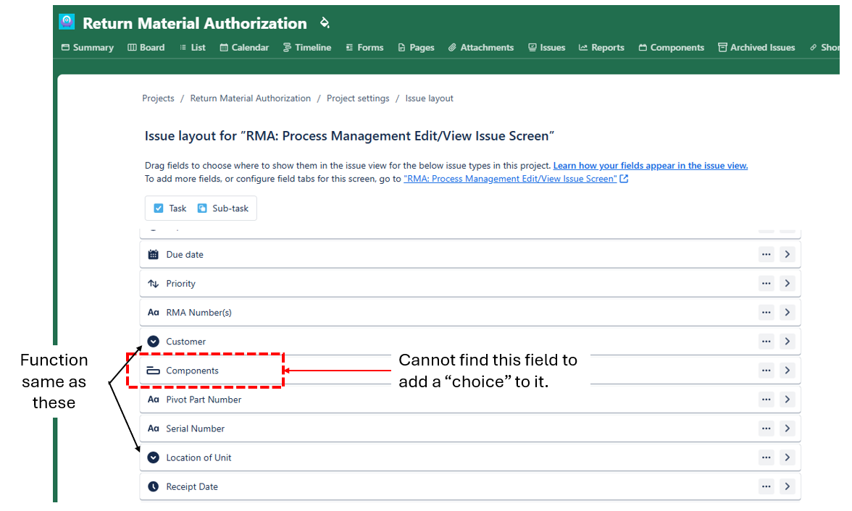Expand the Pivot Part Number row
The width and height of the screenshot is (852, 511).
tap(787, 400)
